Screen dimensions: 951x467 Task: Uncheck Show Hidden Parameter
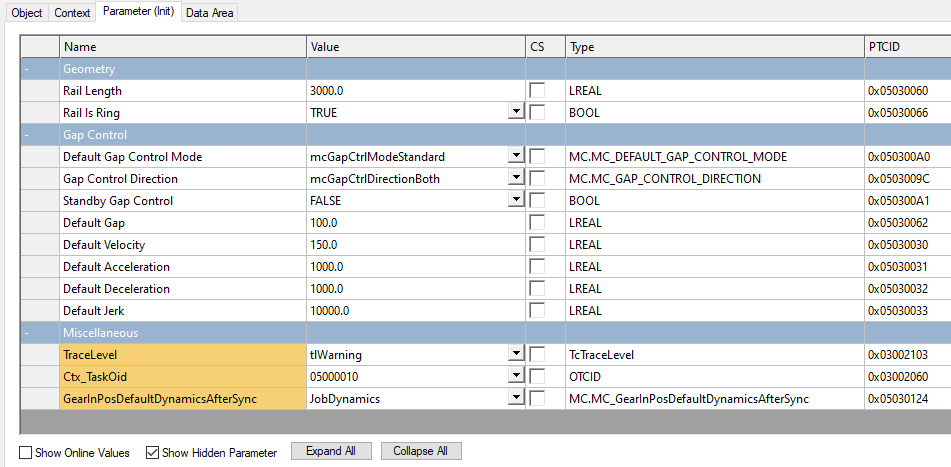click(153, 452)
